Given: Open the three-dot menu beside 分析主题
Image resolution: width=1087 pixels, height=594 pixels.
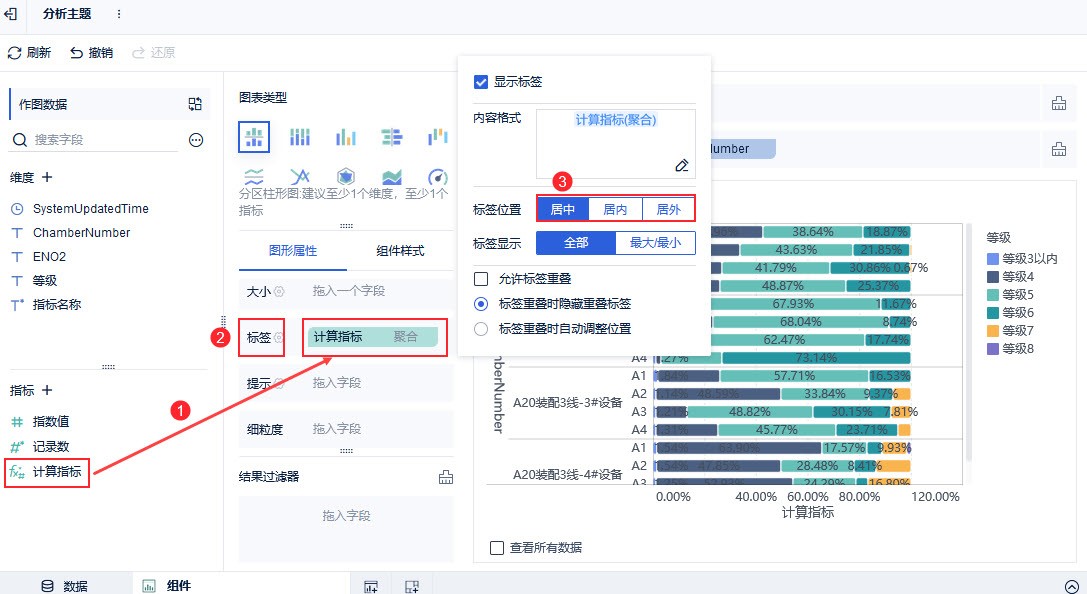Looking at the screenshot, I should 119,14.
